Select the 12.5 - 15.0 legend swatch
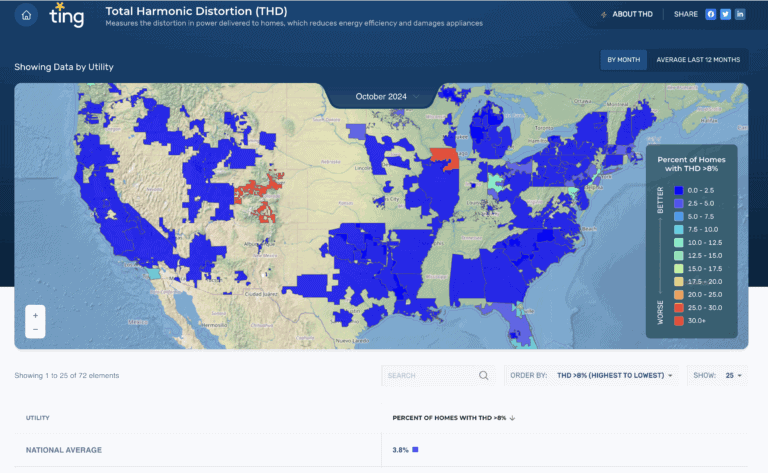The image size is (768, 473). pos(678,256)
